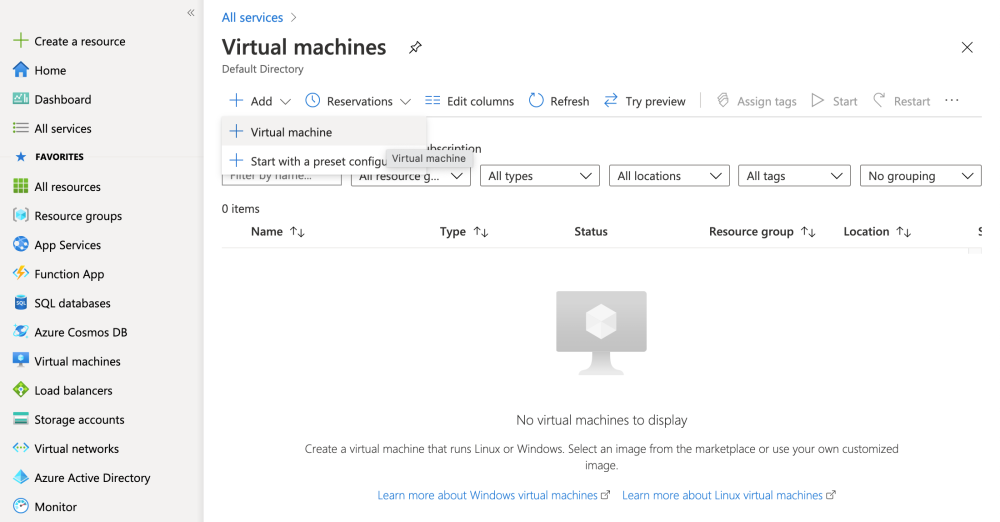
Task: Expand the No grouping dropdown
Action: [920, 176]
